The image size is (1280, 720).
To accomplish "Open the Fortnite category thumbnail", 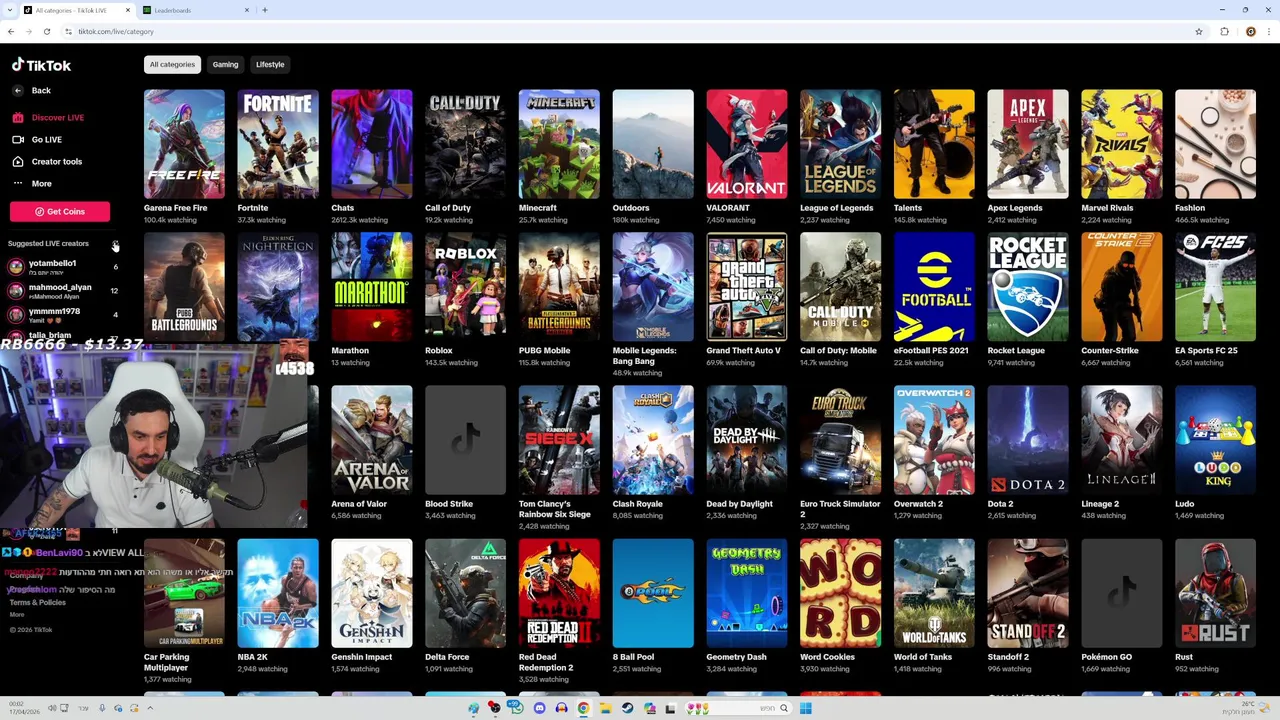I will pyautogui.click(x=278, y=144).
